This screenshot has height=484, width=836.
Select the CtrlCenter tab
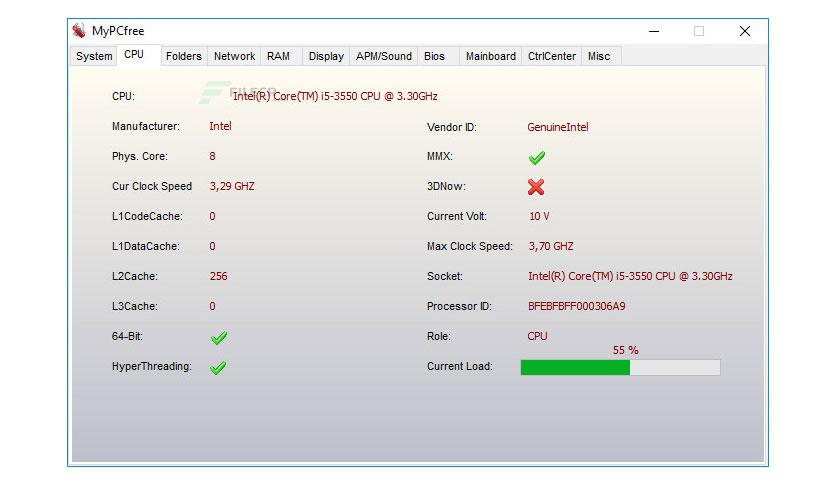552,56
